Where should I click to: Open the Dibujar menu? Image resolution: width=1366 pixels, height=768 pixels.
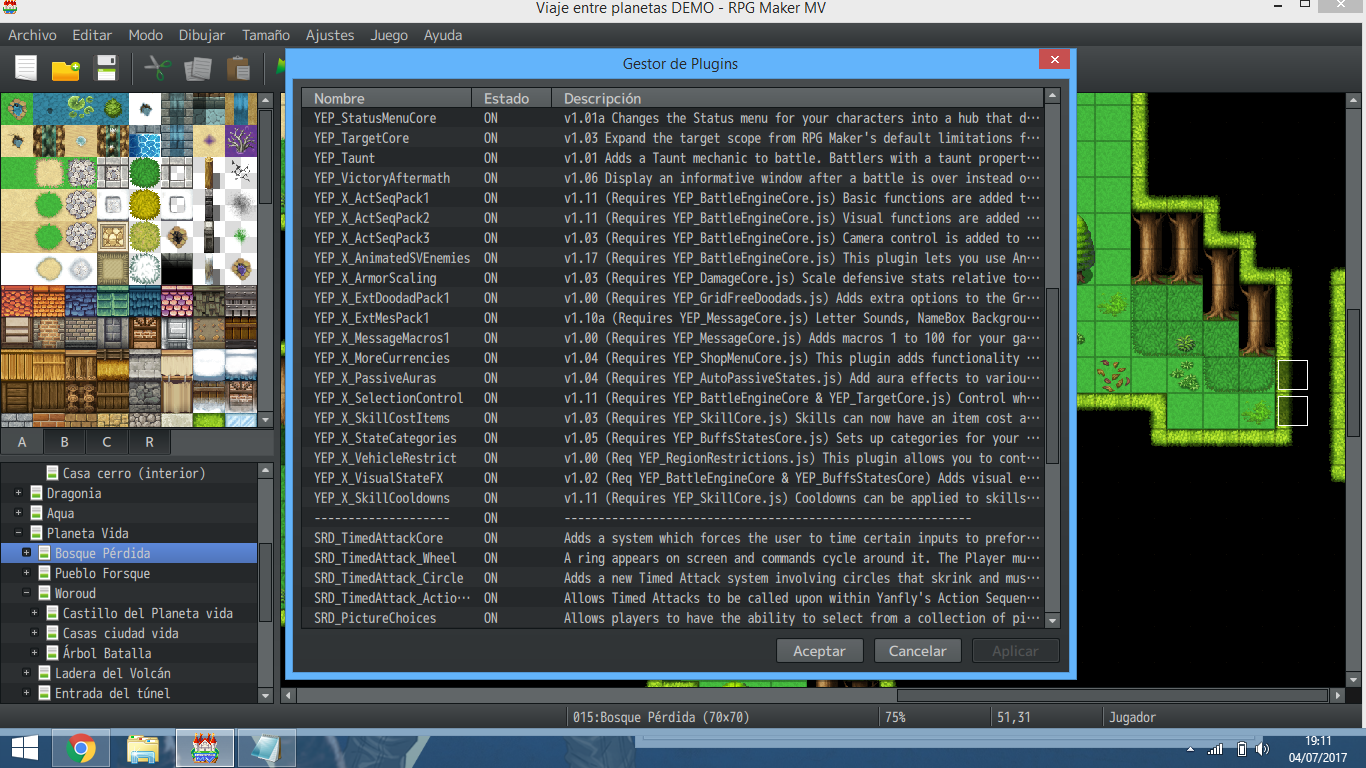pos(202,35)
